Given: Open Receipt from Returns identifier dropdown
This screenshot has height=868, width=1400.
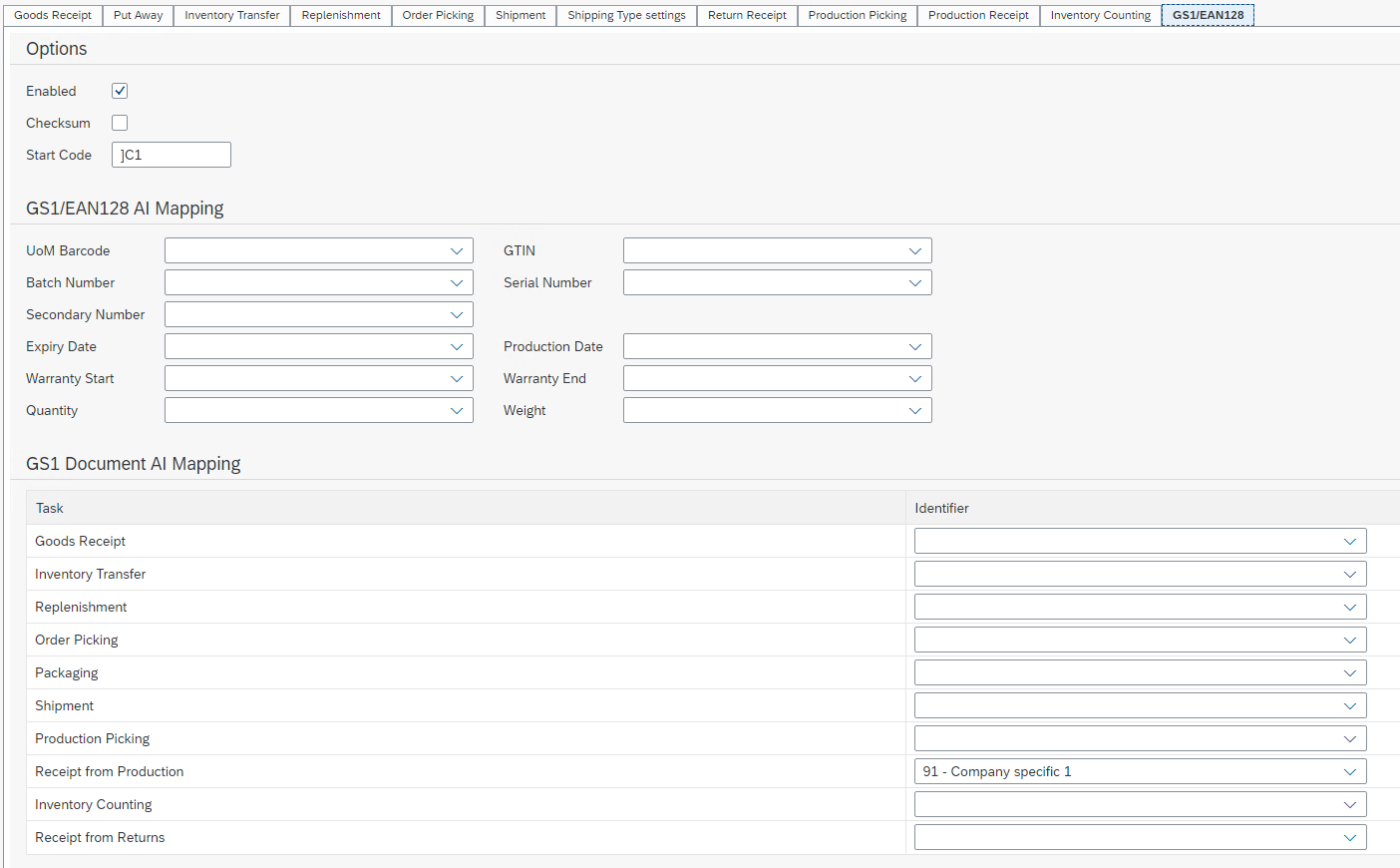Looking at the screenshot, I should (x=1140, y=837).
